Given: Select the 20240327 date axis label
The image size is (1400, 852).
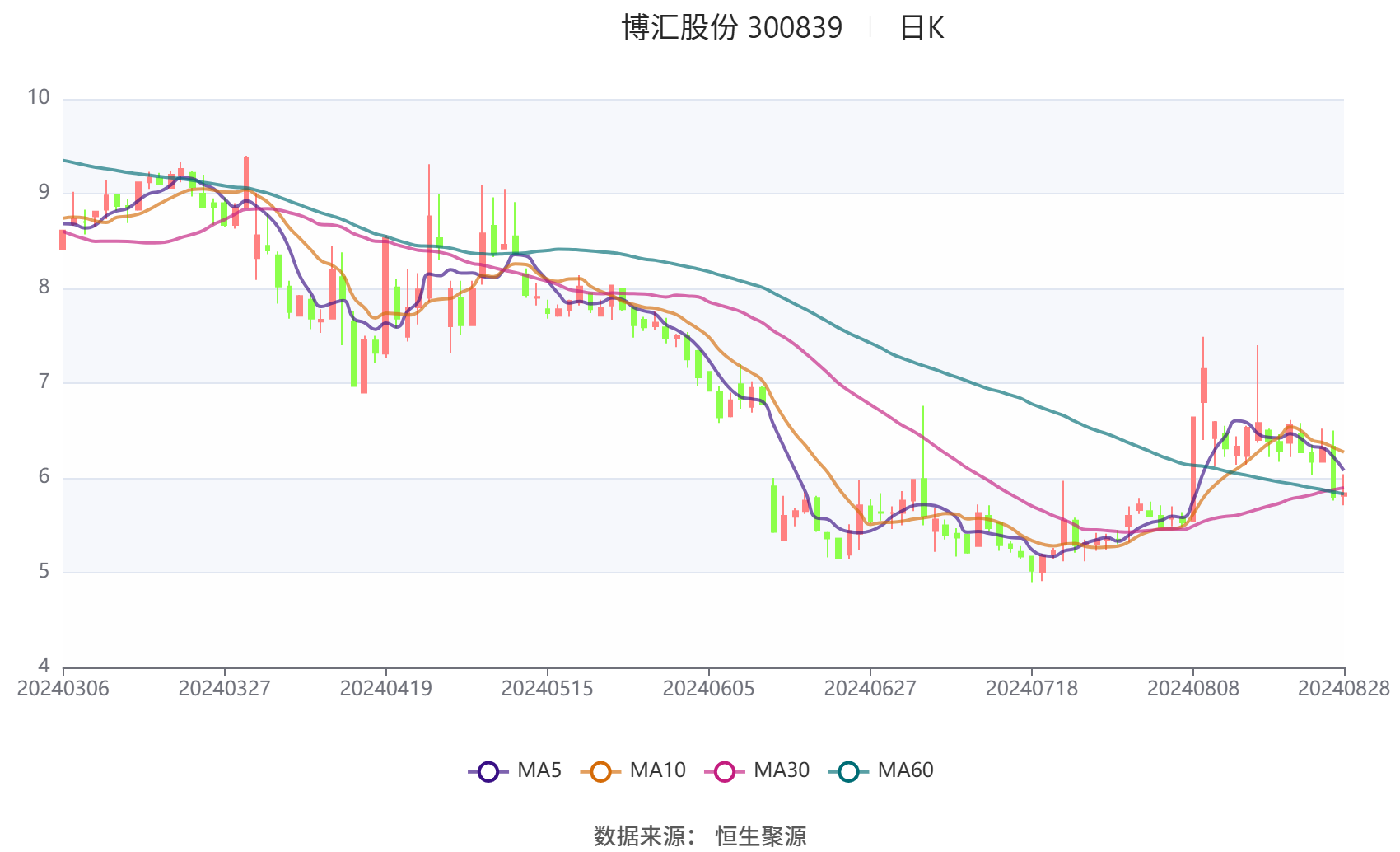Looking at the screenshot, I should tap(225, 688).
